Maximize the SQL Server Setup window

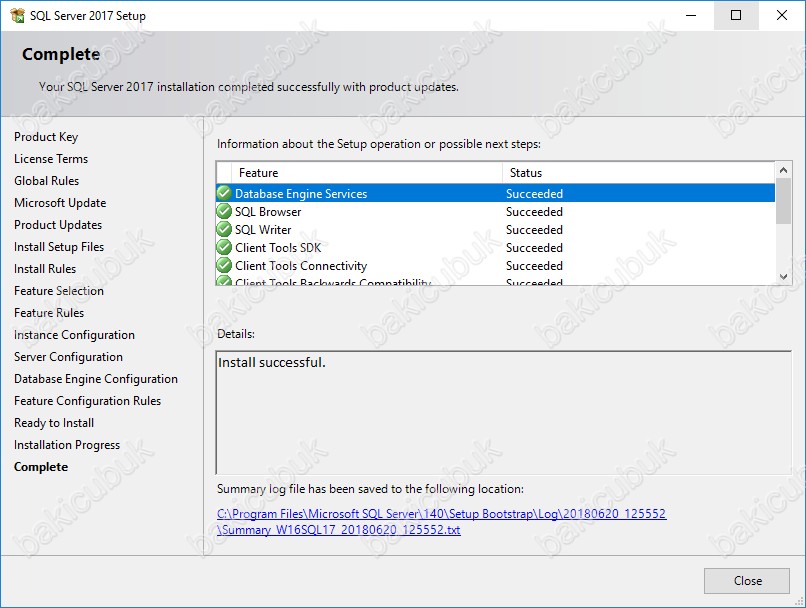click(x=736, y=15)
